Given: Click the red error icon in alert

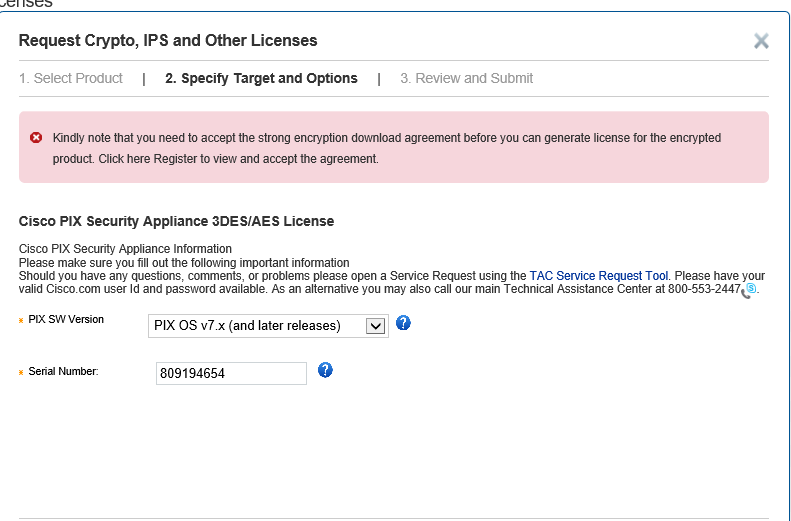Looking at the screenshot, I should point(36,138).
